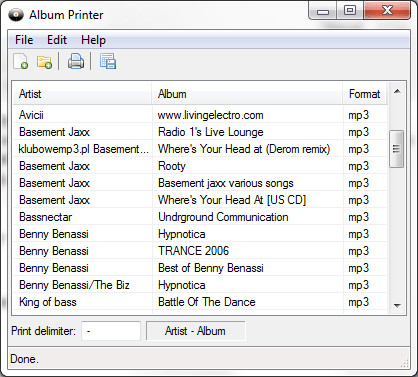Click the Done. status bar text
This screenshot has width=418, height=377.
click(x=24, y=359)
